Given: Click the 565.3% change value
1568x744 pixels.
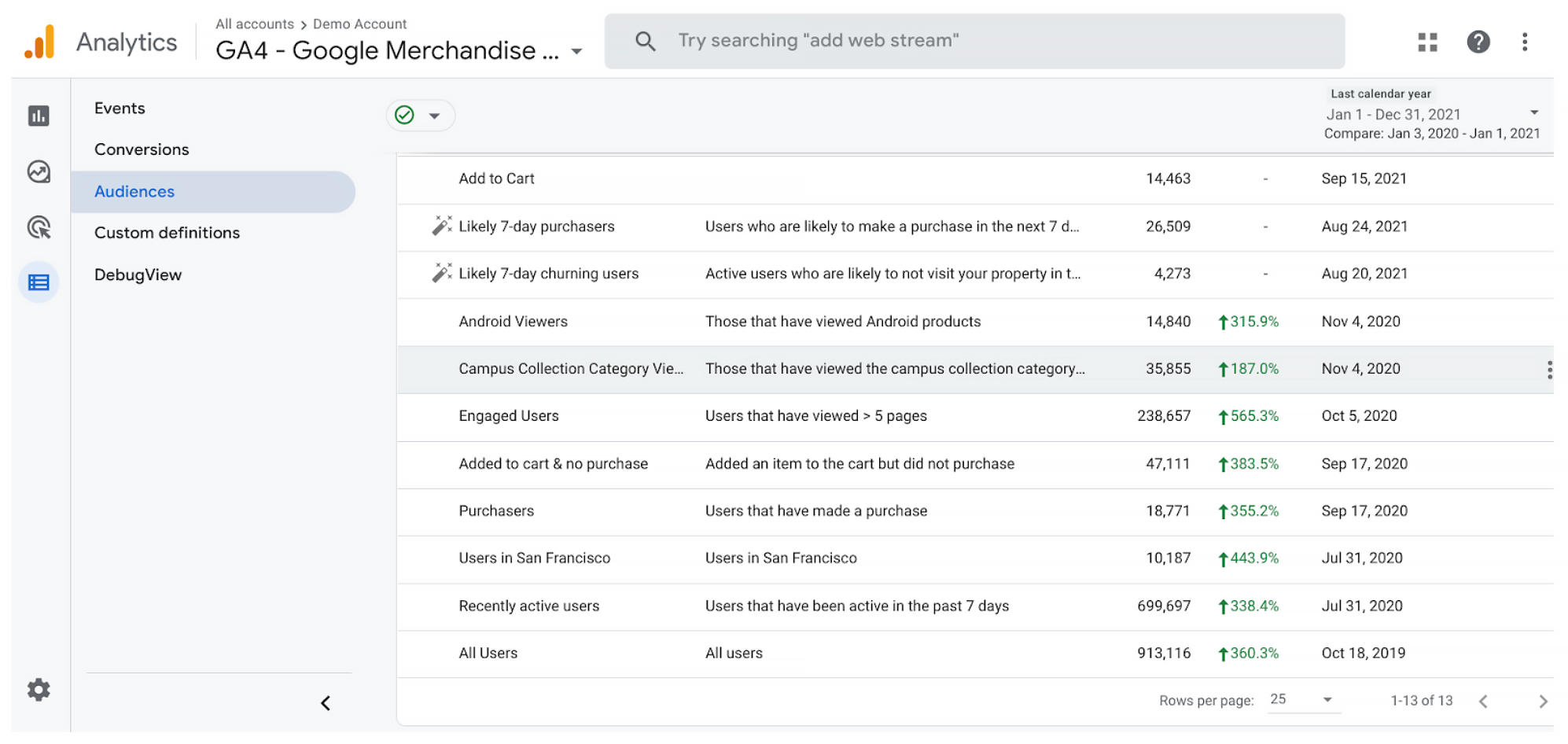Looking at the screenshot, I should [1249, 416].
